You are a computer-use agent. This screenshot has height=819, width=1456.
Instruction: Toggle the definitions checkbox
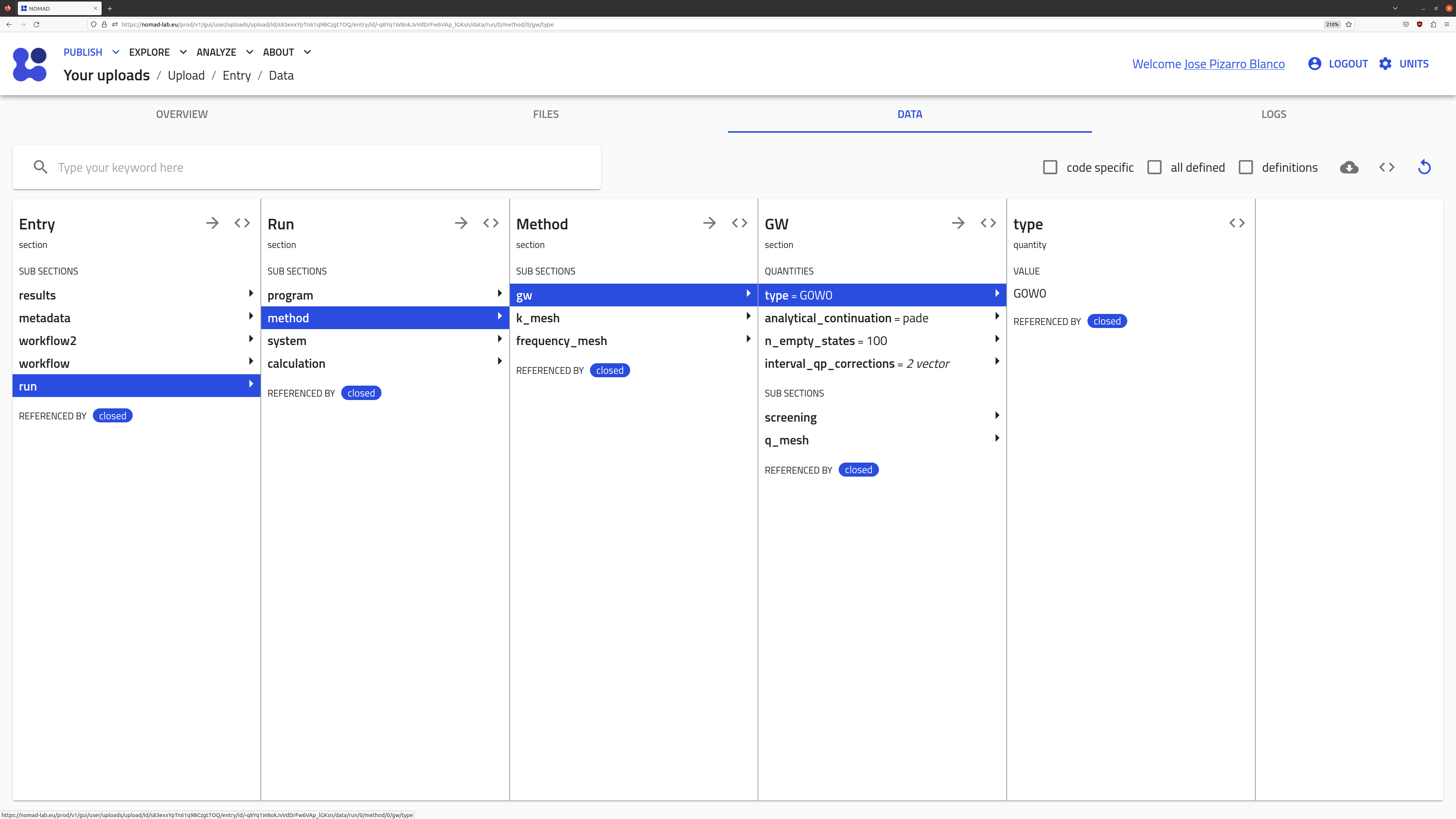1245,167
